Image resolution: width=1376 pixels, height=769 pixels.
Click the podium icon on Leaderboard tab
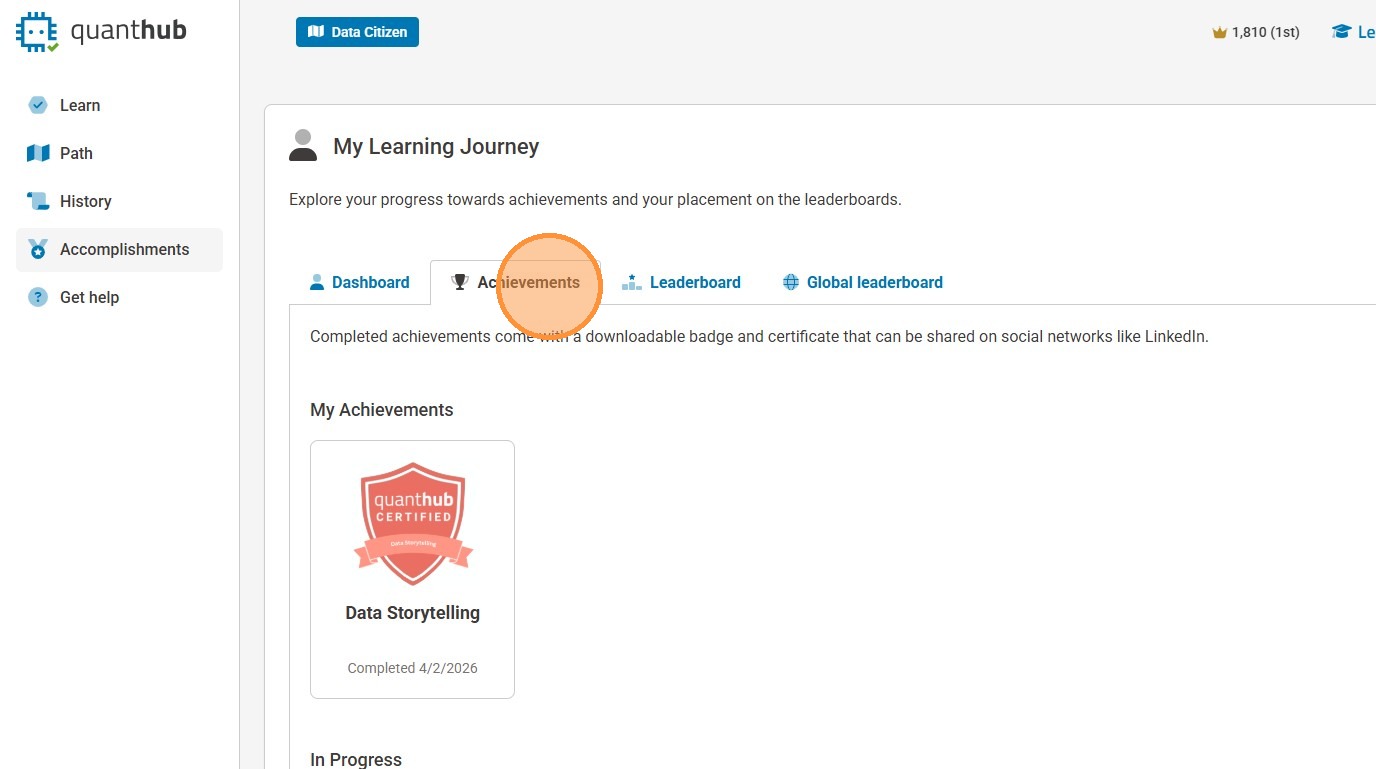[x=631, y=282]
